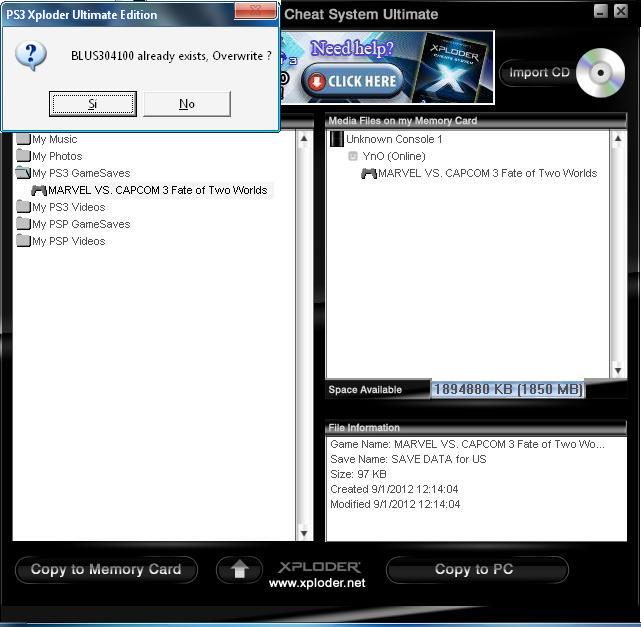Viewport: 641px width, 627px height.
Task: Select Unknown Console 1 in memory card tree
Action: pos(394,139)
